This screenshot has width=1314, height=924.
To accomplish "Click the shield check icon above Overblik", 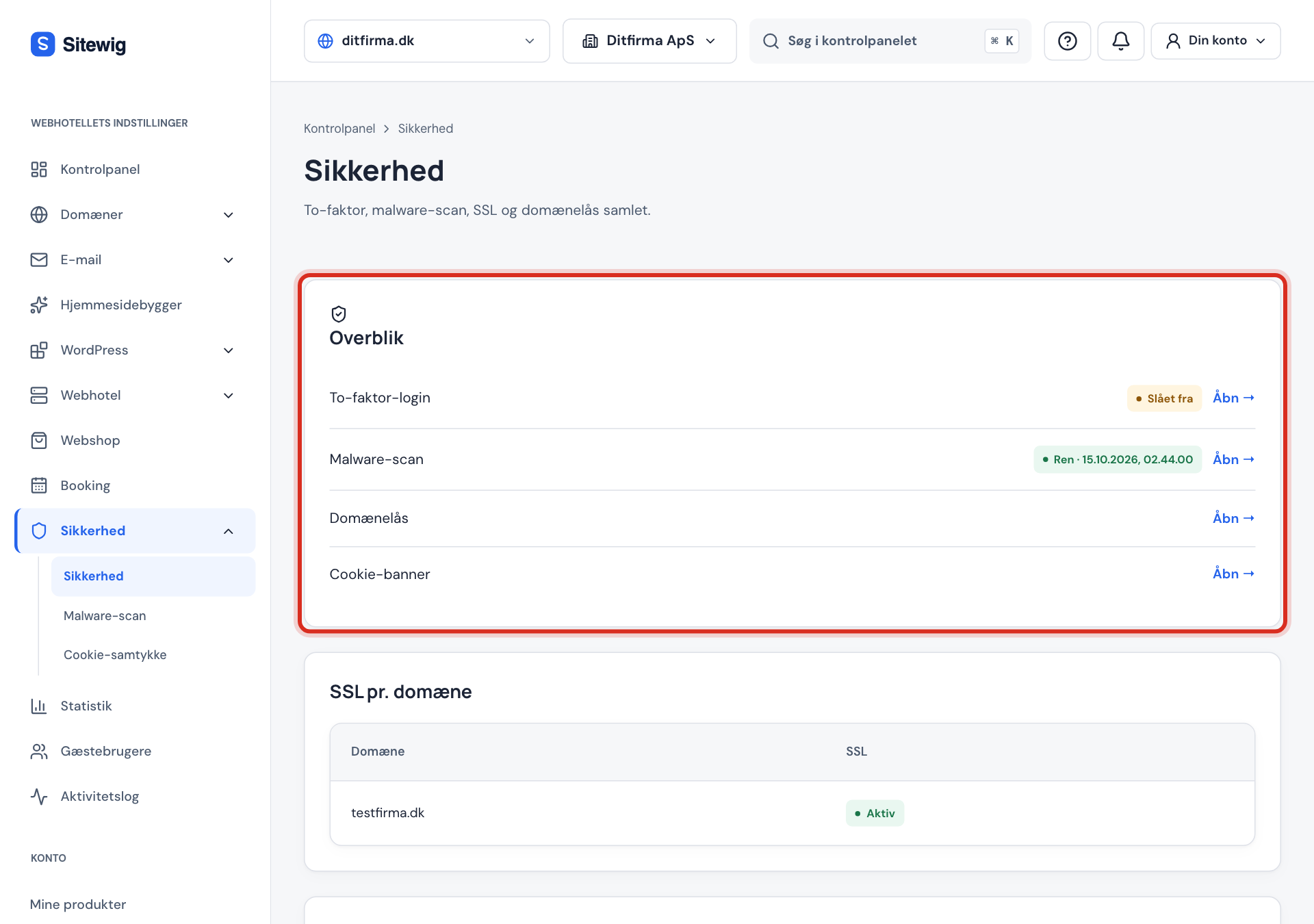I will [339, 314].
